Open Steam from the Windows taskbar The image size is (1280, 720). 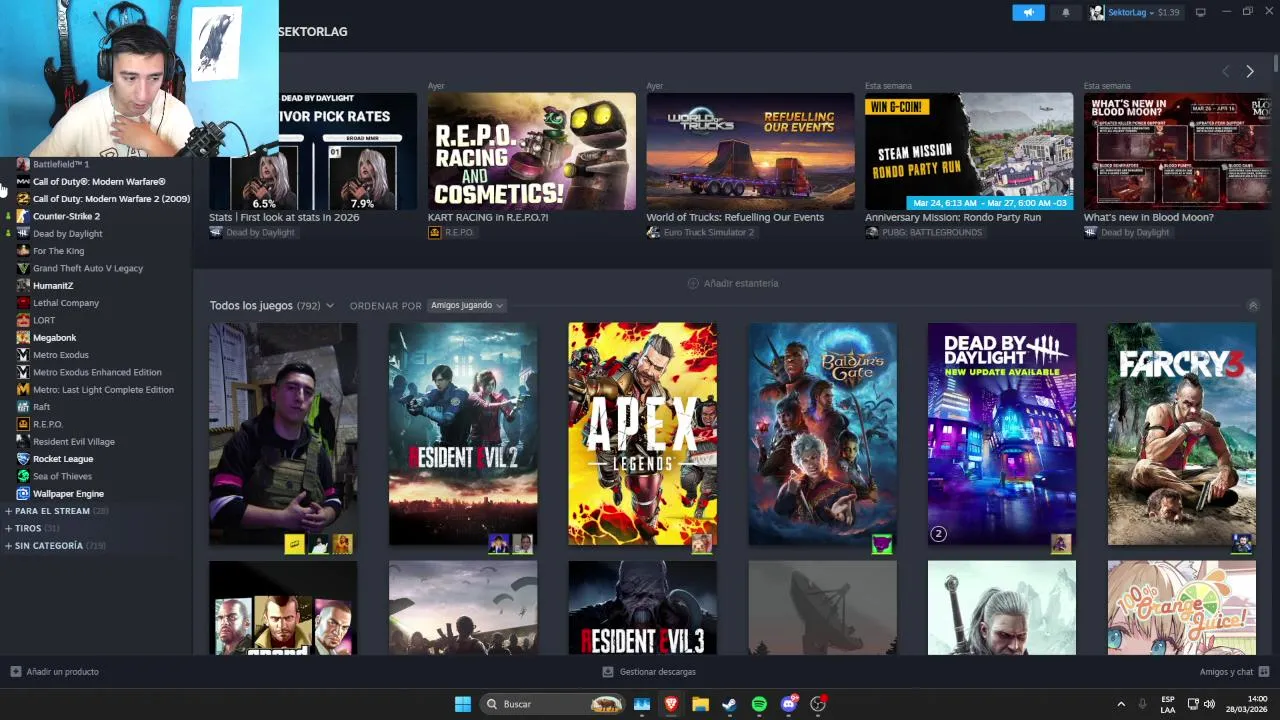point(730,704)
